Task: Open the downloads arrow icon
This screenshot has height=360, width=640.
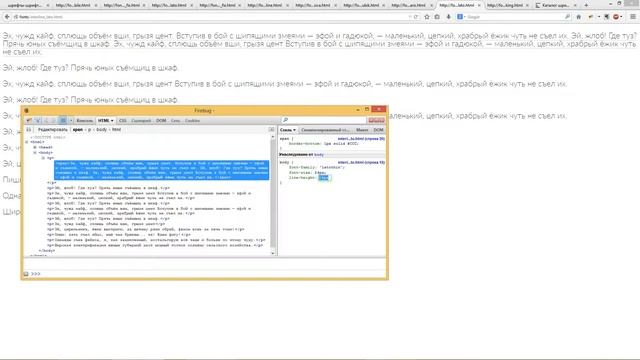Action: tap(449, 17)
